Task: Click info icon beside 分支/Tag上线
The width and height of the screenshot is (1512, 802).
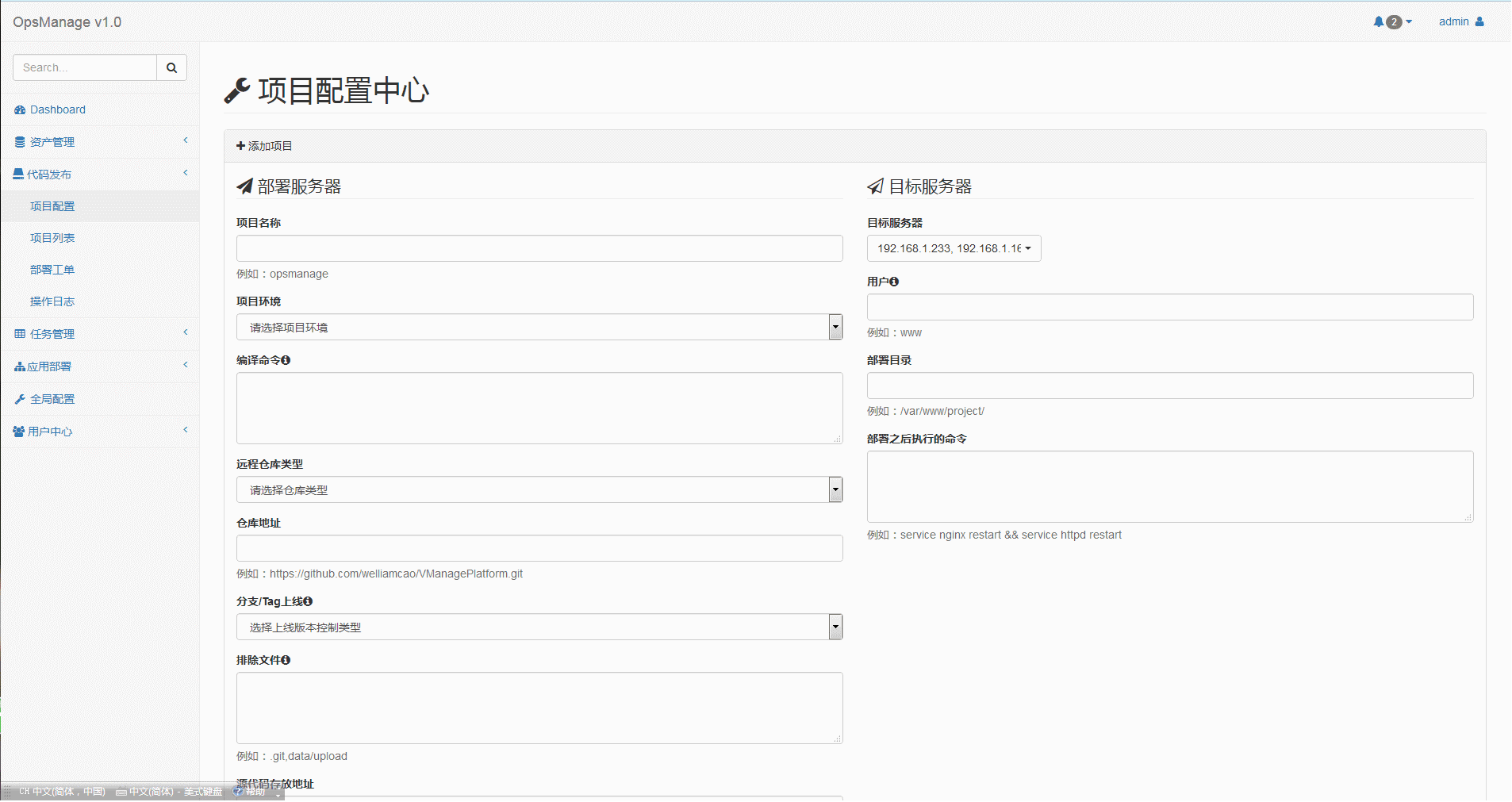Action: click(308, 601)
